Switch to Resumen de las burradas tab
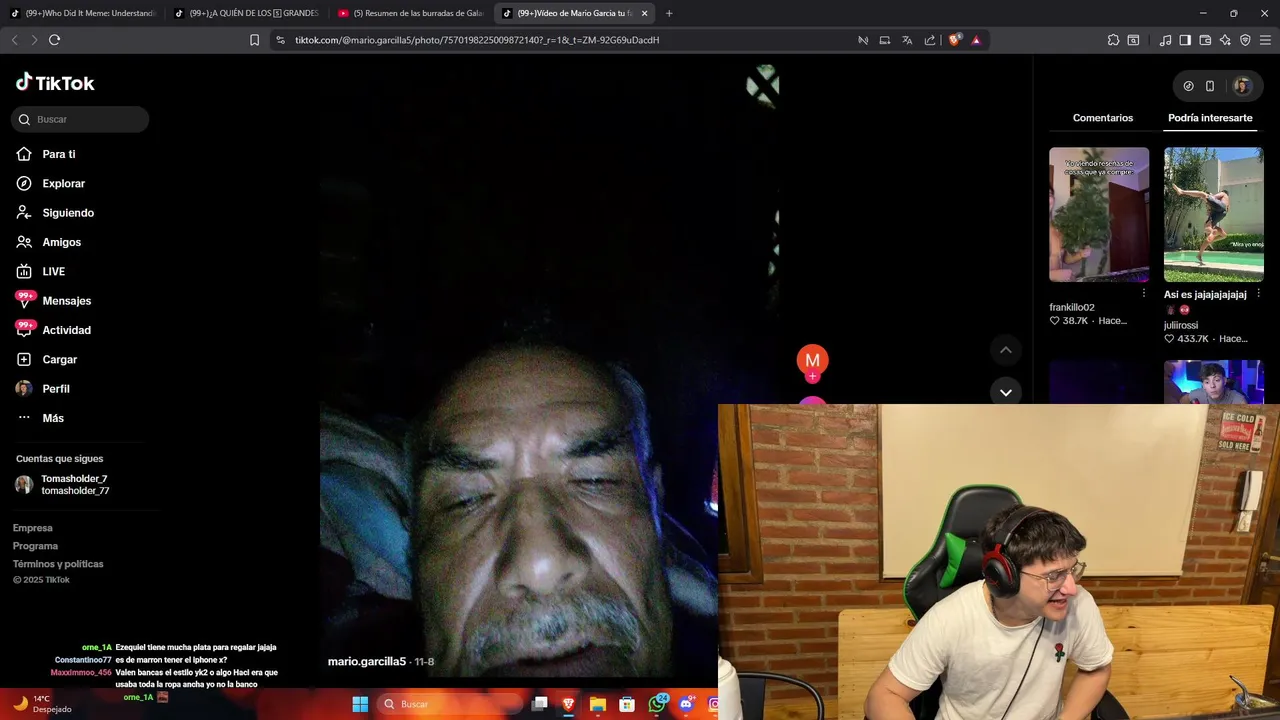Viewport: 1280px width, 720px height. (410, 13)
